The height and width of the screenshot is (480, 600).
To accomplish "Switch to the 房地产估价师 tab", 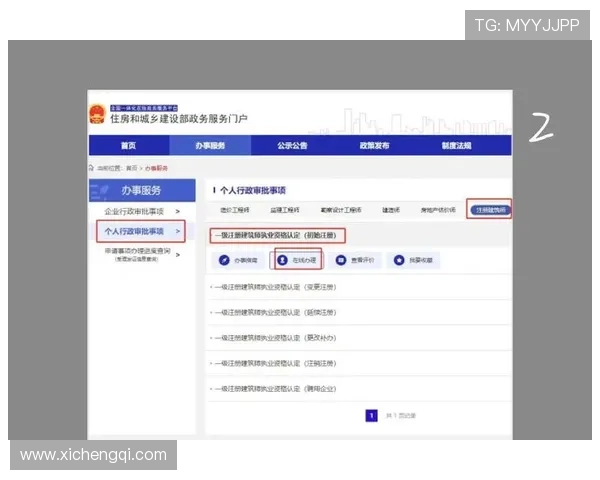I will [x=438, y=210].
